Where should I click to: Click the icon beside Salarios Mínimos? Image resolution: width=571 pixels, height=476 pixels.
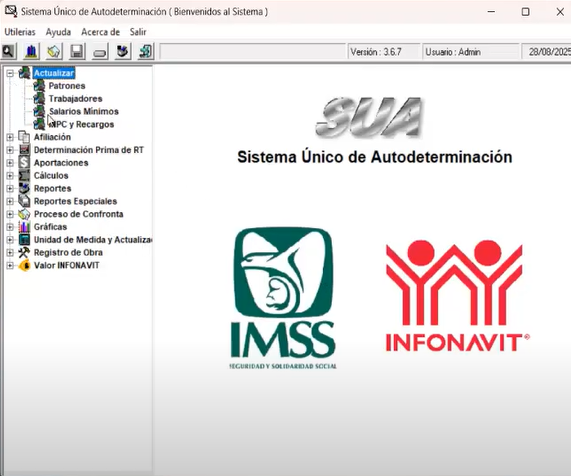tap(39, 111)
